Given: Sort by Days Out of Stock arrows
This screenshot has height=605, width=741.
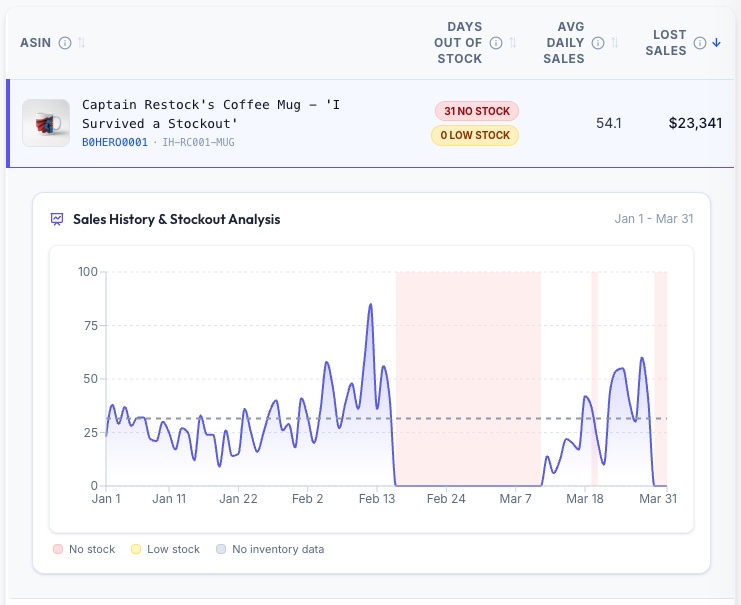Looking at the screenshot, I should 513,43.
